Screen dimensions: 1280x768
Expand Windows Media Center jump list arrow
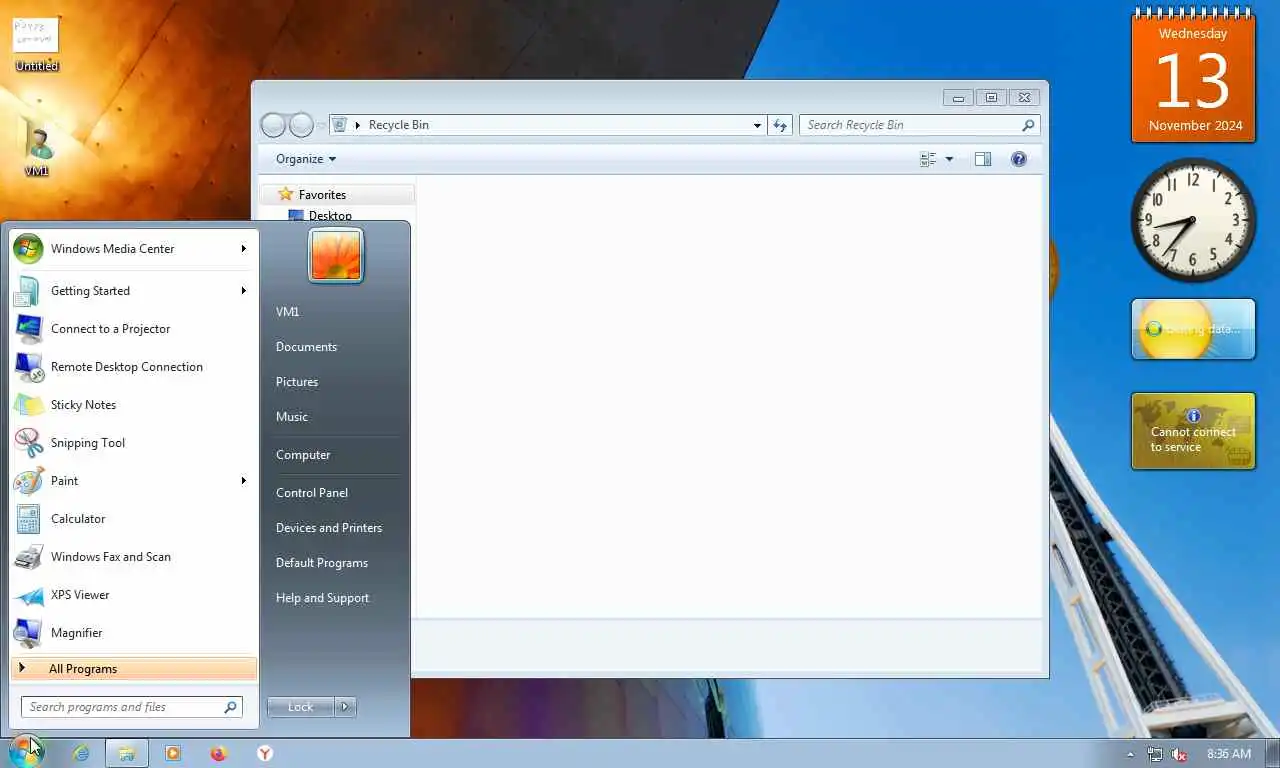[243, 249]
